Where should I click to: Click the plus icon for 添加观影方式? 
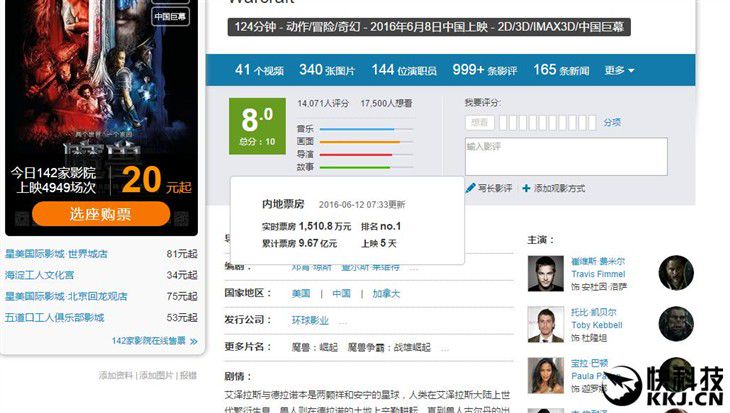pos(526,188)
